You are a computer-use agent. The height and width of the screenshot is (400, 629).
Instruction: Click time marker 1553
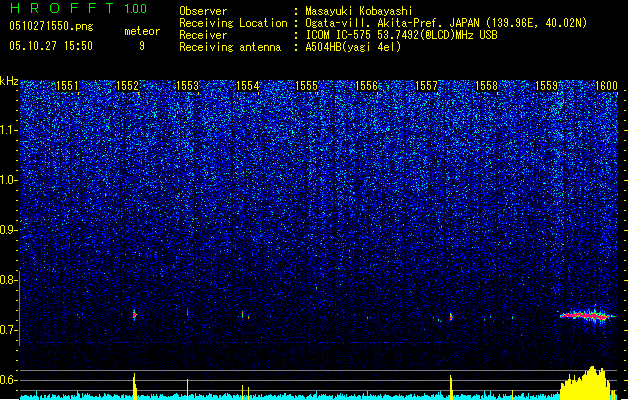pyautogui.click(x=188, y=86)
